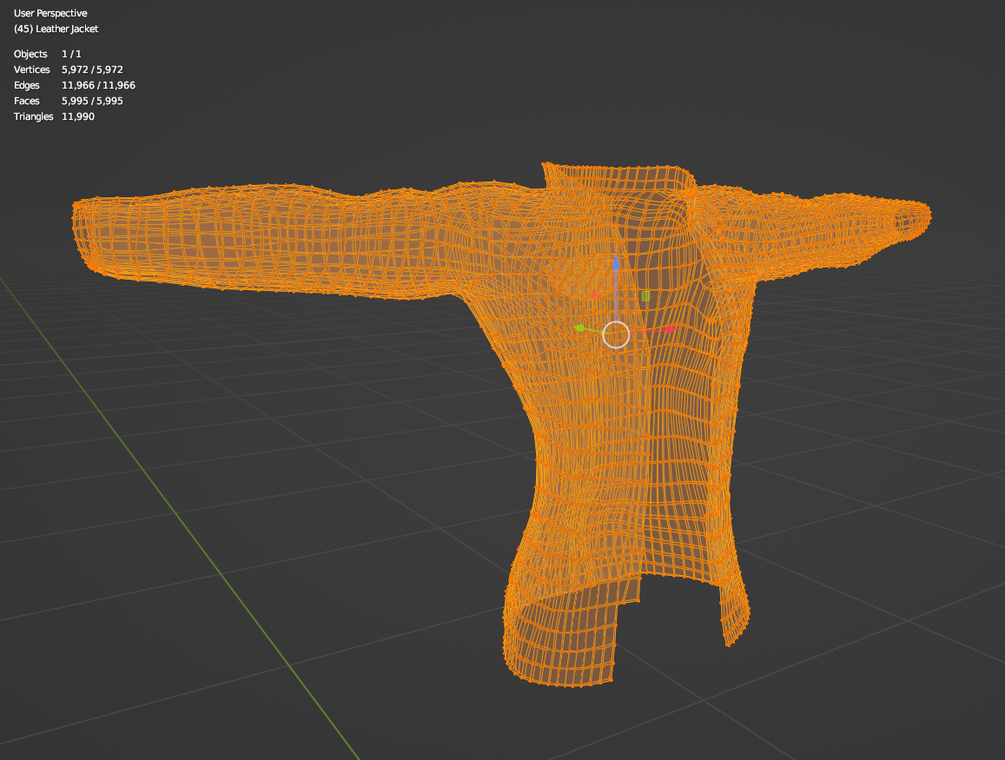
Task: Click the red X-axis gizmo arrow
Action: tap(670, 329)
